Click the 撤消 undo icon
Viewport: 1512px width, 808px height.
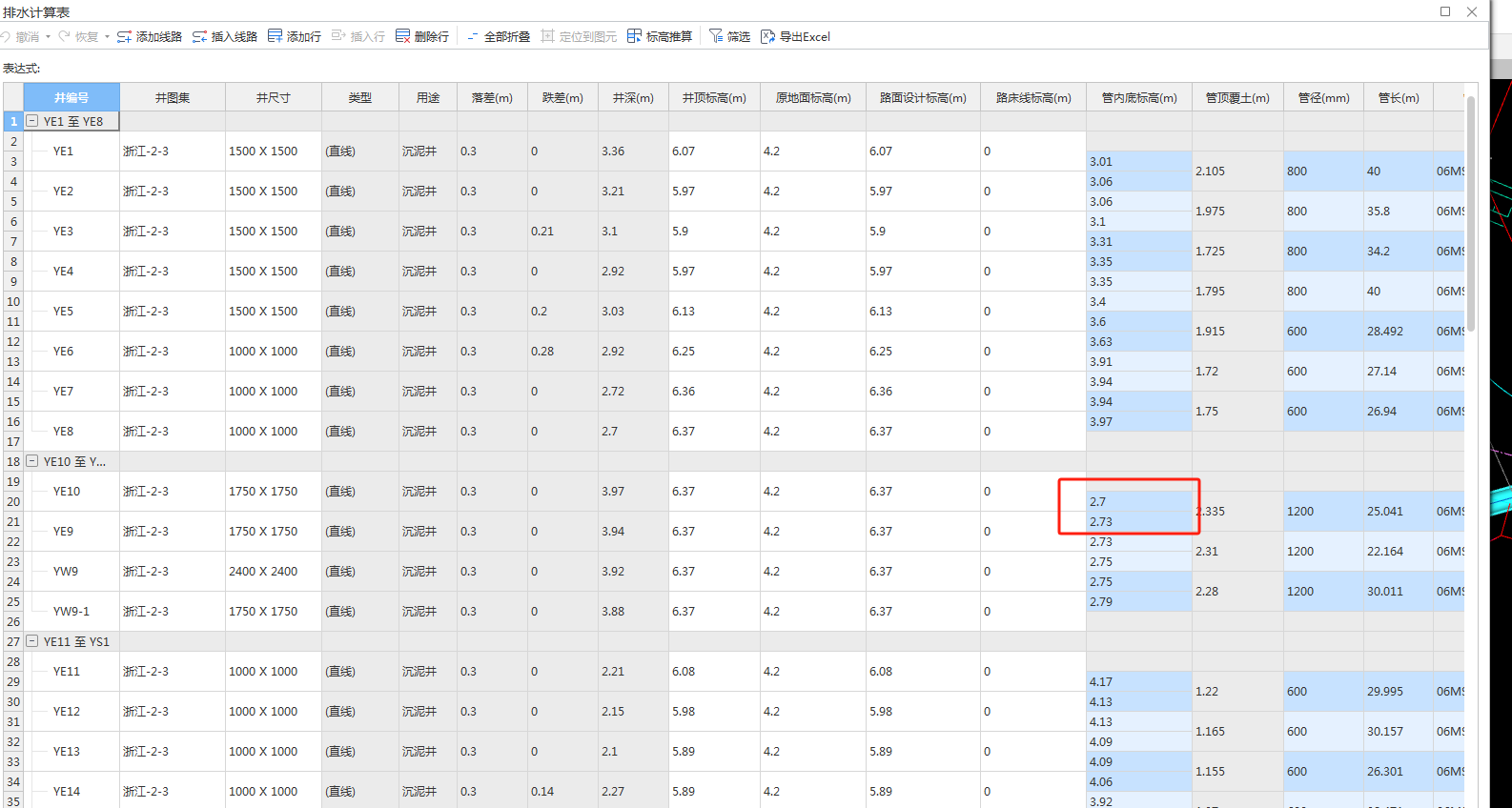tap(6, 36)
